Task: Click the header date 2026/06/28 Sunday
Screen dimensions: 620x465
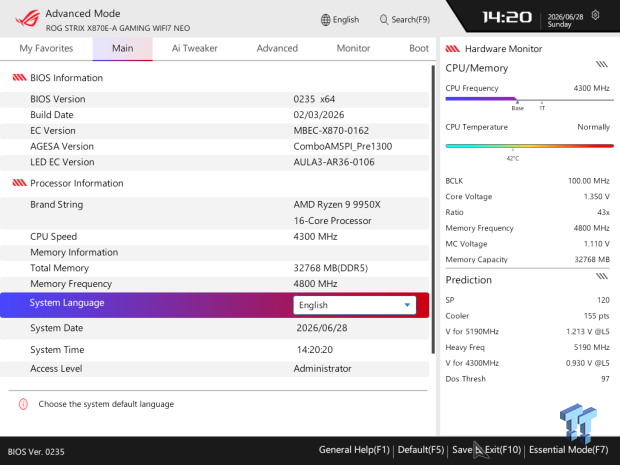Action: [565, 21]
